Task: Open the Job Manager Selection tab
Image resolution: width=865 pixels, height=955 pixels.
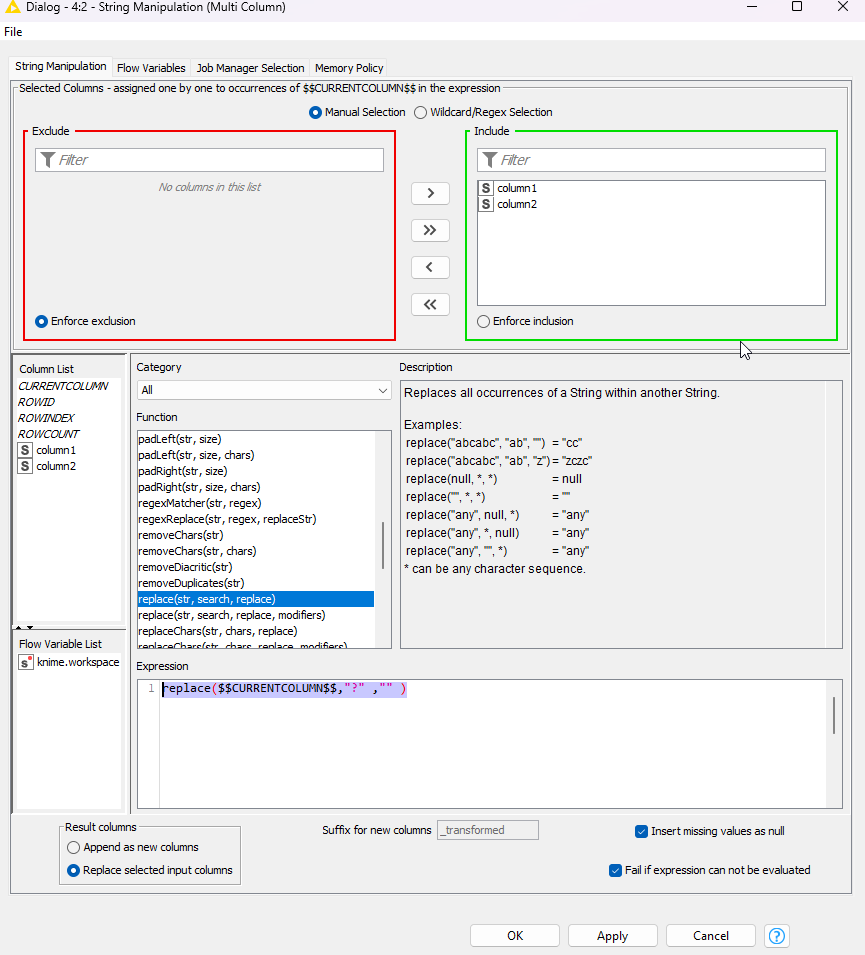Action: click(250, 68)
